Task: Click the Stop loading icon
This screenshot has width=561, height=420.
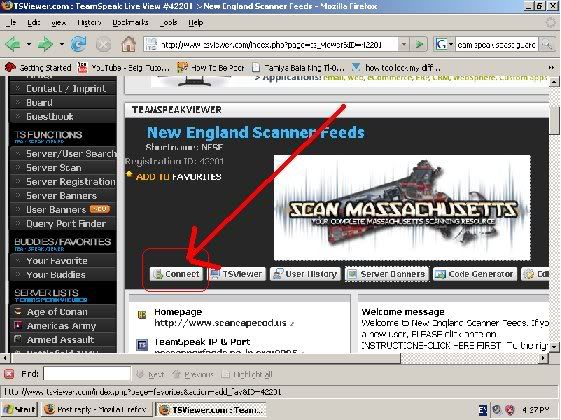Action: (103, 45)
